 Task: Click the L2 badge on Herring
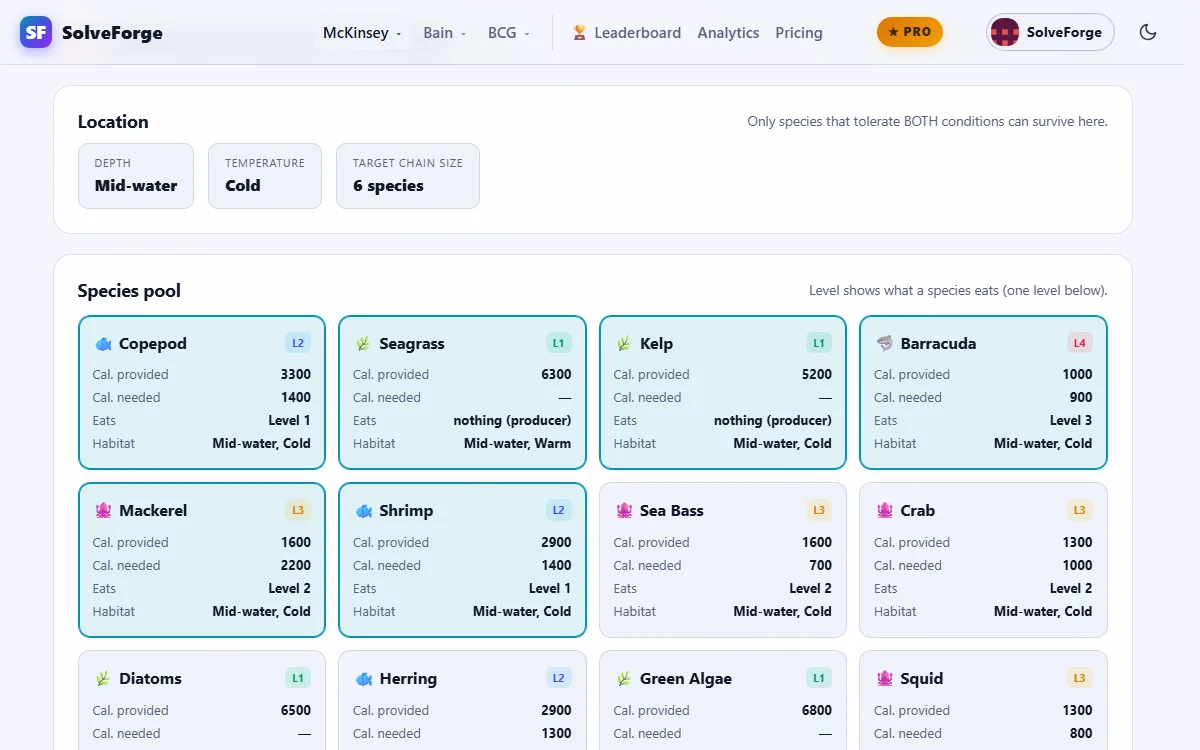[x=558, y=678]
